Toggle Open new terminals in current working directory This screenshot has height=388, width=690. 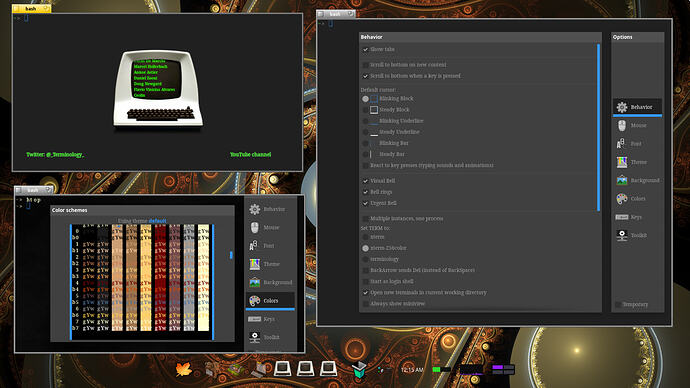coord(365,293)
